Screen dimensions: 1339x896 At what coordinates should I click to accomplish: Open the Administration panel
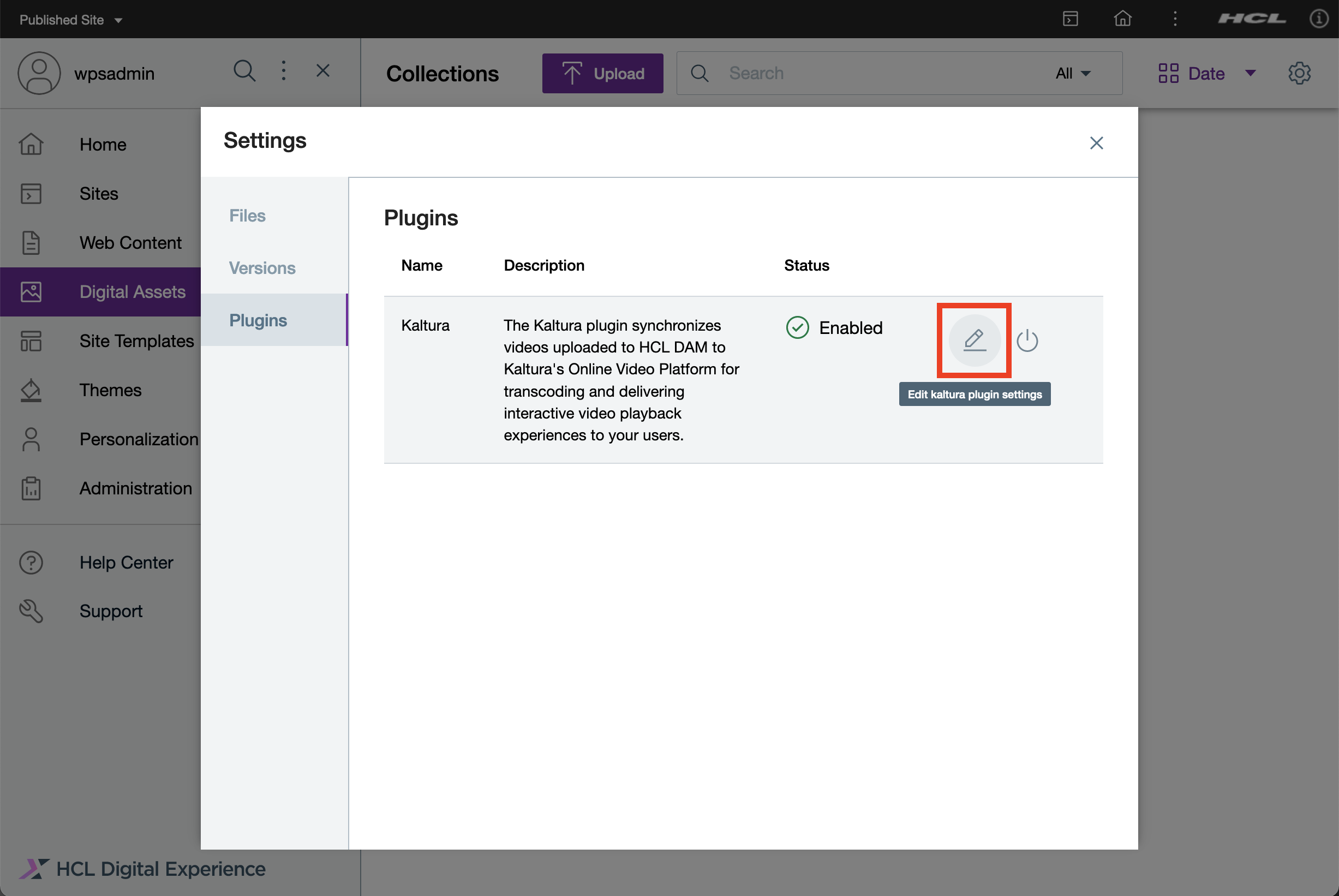135,488
